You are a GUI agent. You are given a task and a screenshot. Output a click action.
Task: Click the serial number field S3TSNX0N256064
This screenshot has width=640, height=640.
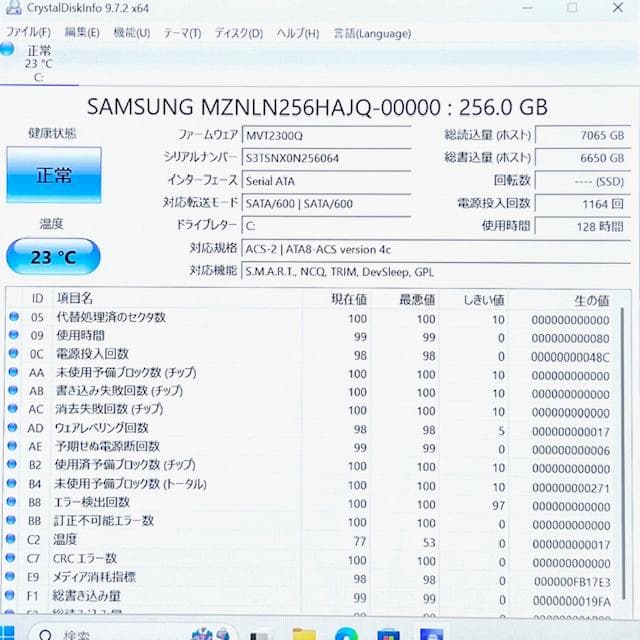coord(326,158)
